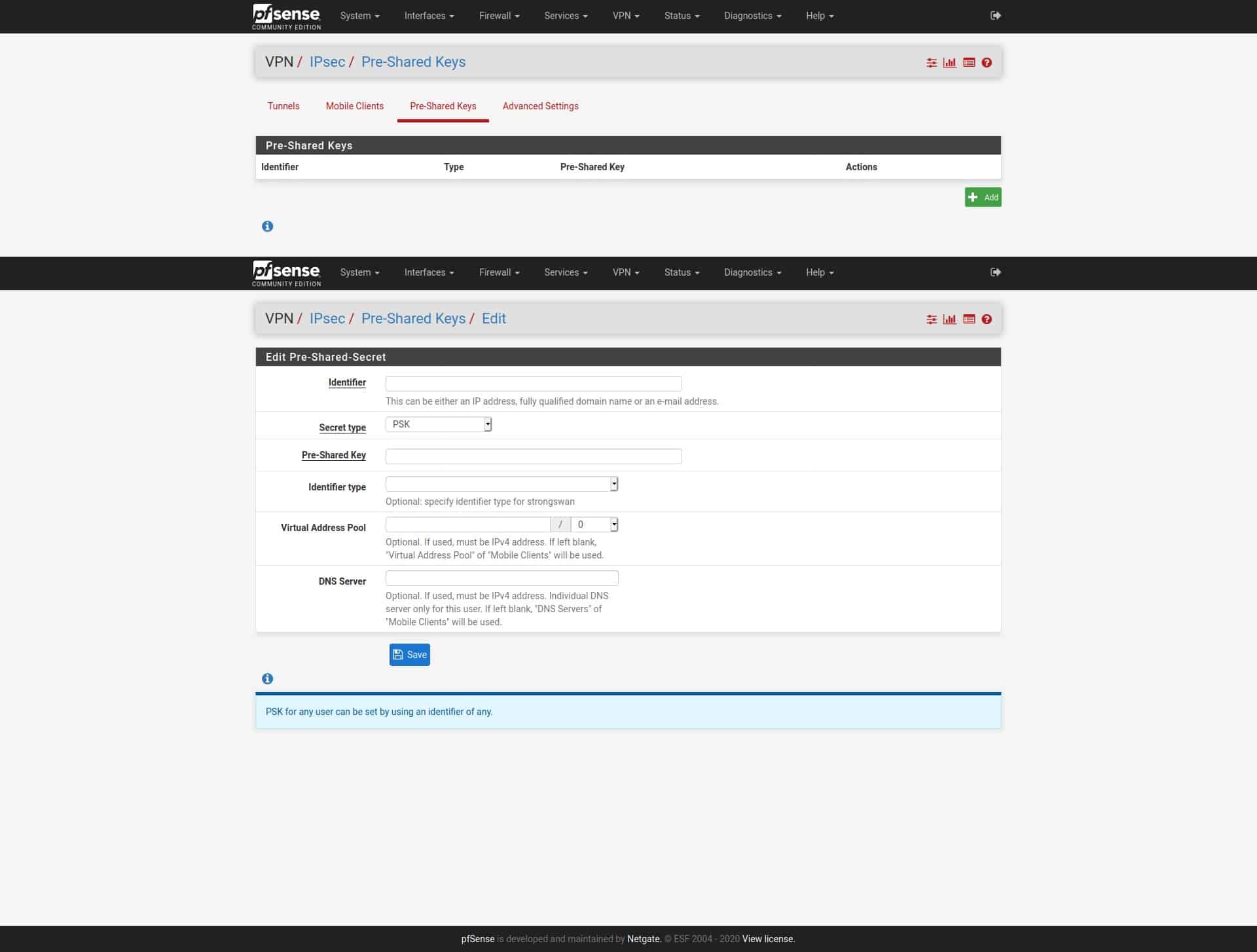Open the View license link in footer
The width and height of the screenshot is (1257, 952).
point(768,939)
